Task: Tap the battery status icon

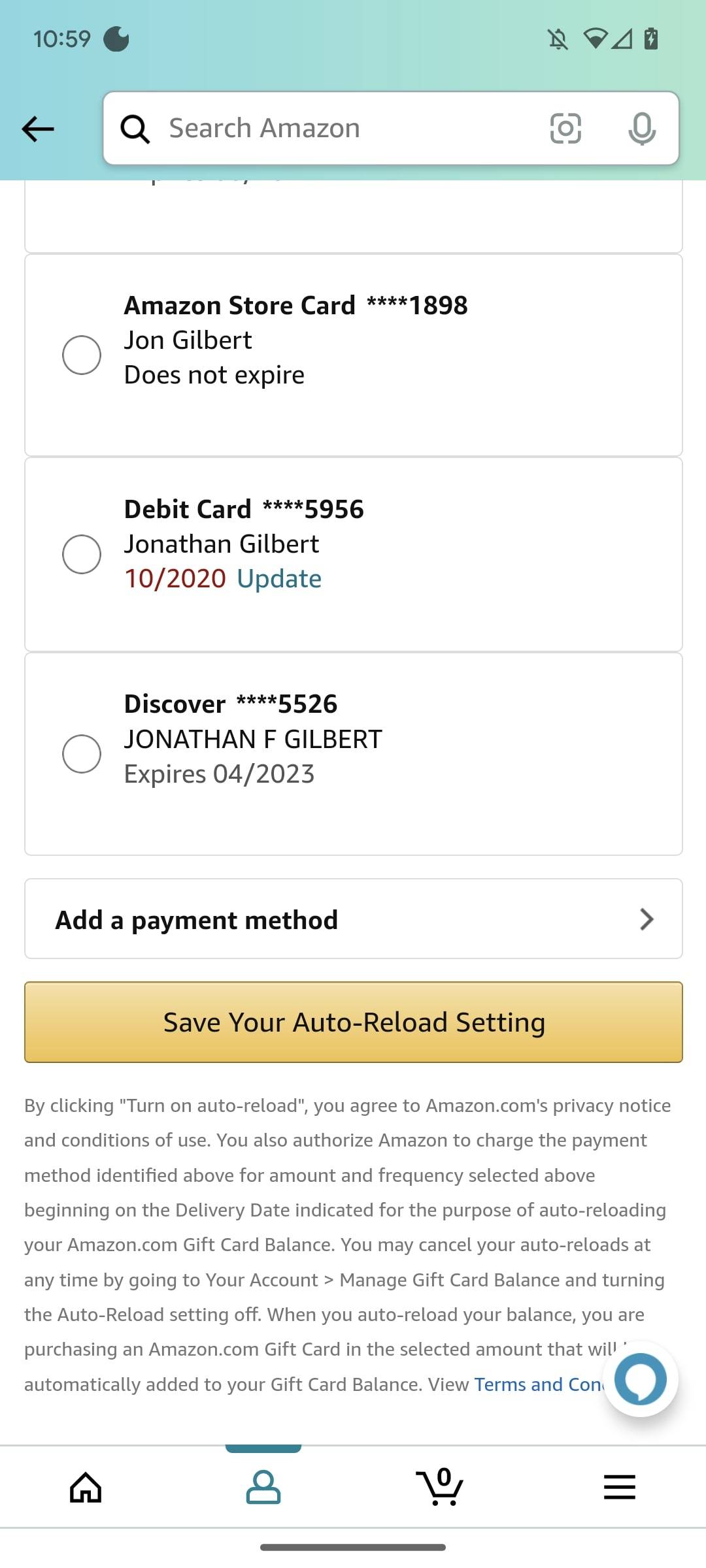Action: (651, 39)
